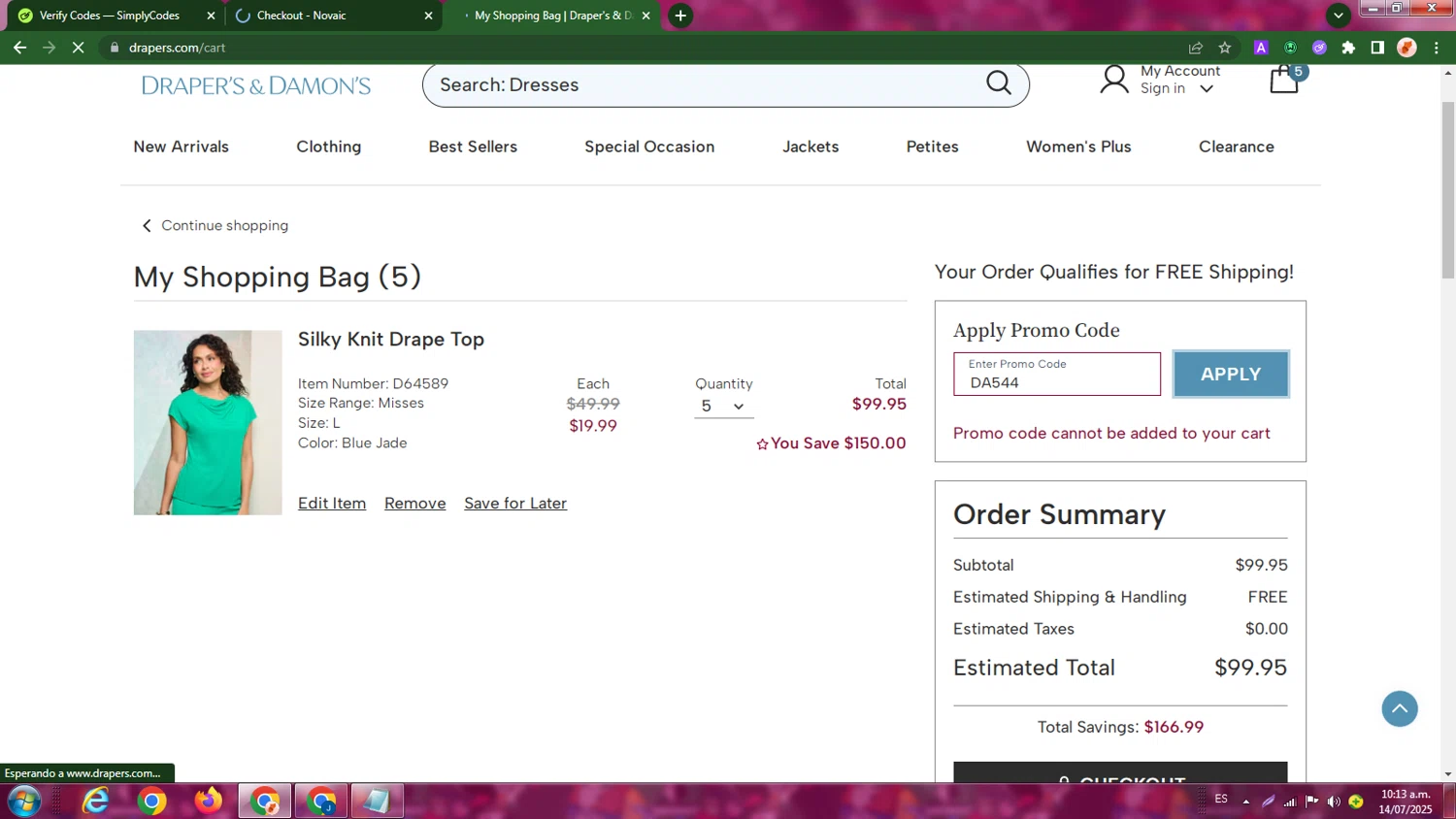
Task: Click Edit Item link
Action: (332, 503)
